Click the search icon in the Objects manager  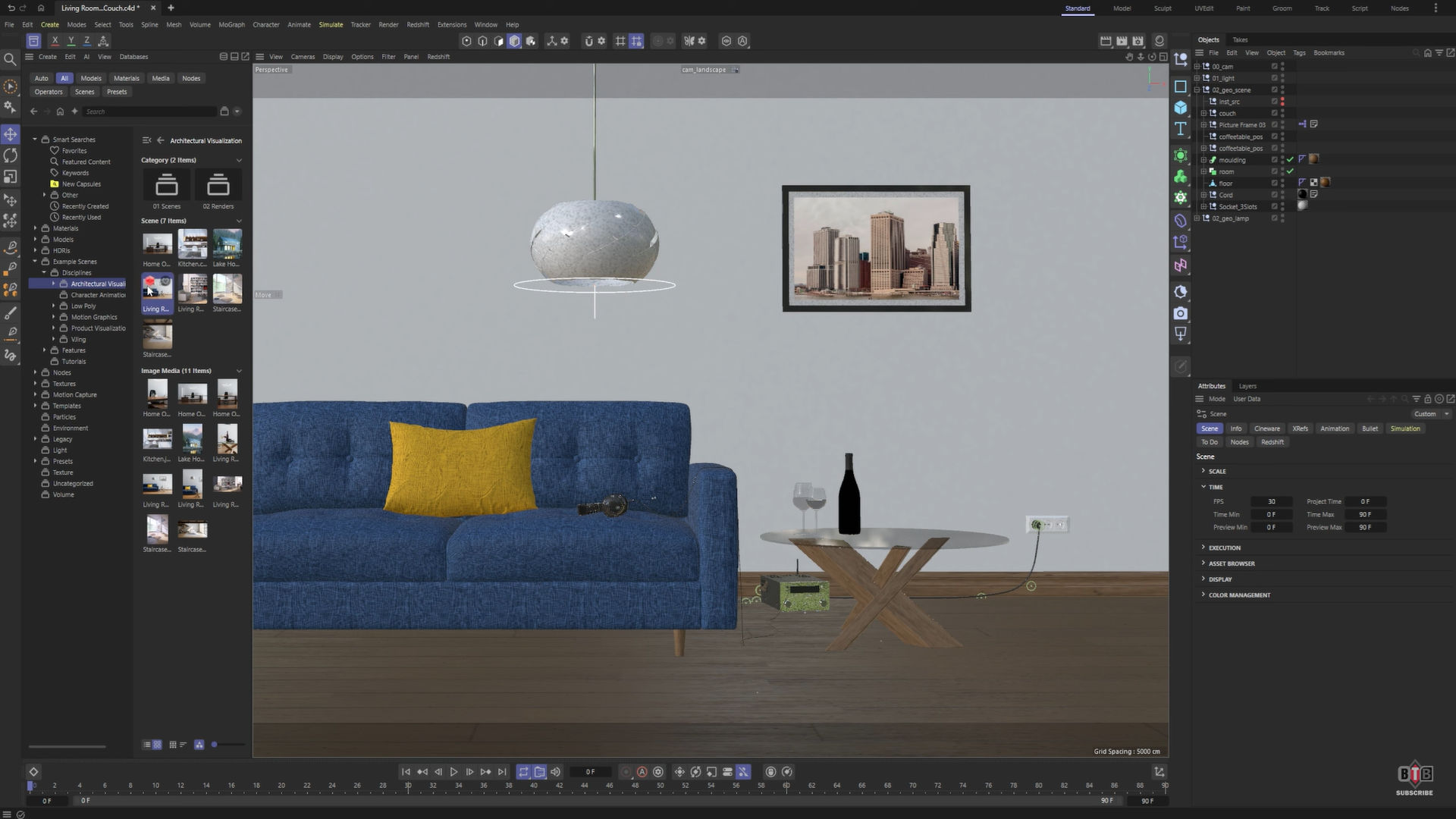[1417, 52]
